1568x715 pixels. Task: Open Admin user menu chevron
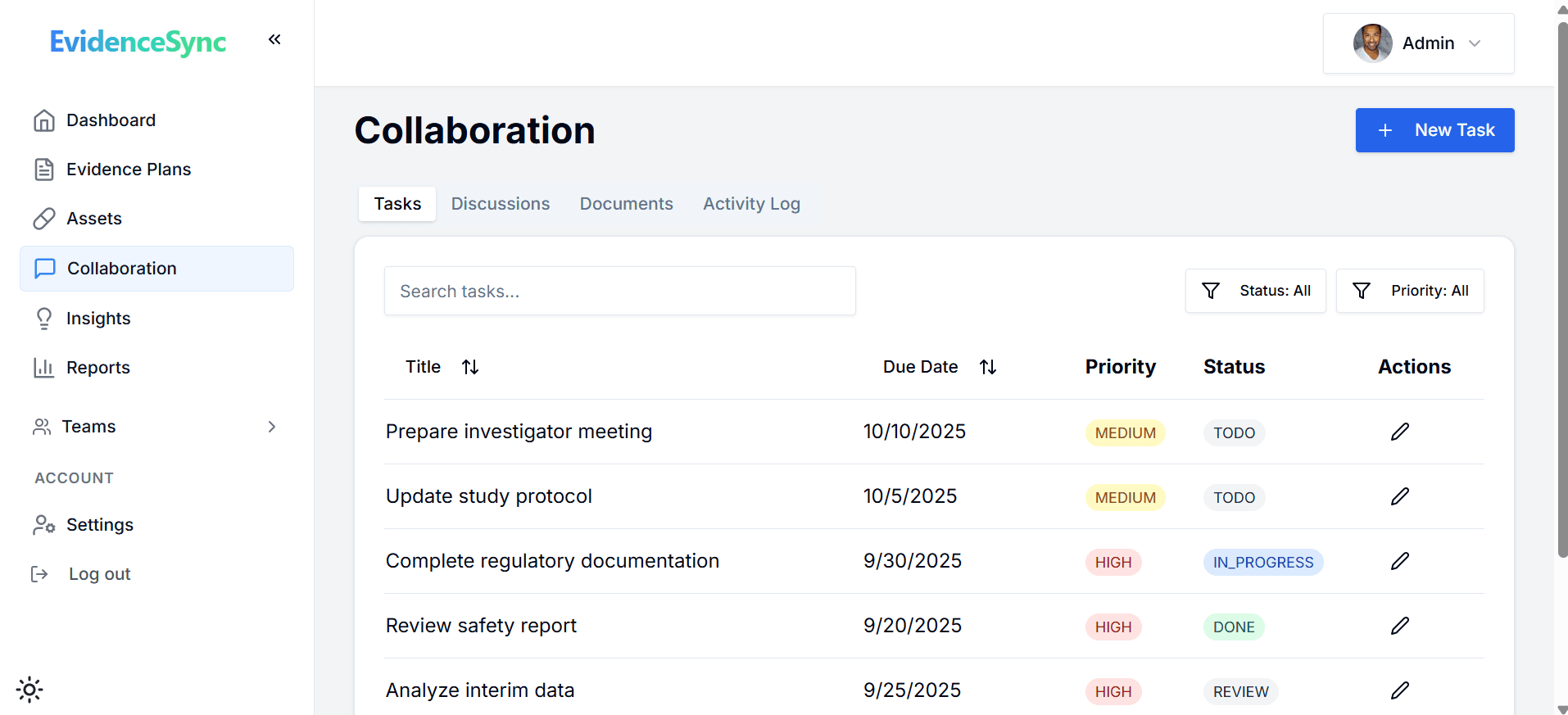coord(1475,43)
